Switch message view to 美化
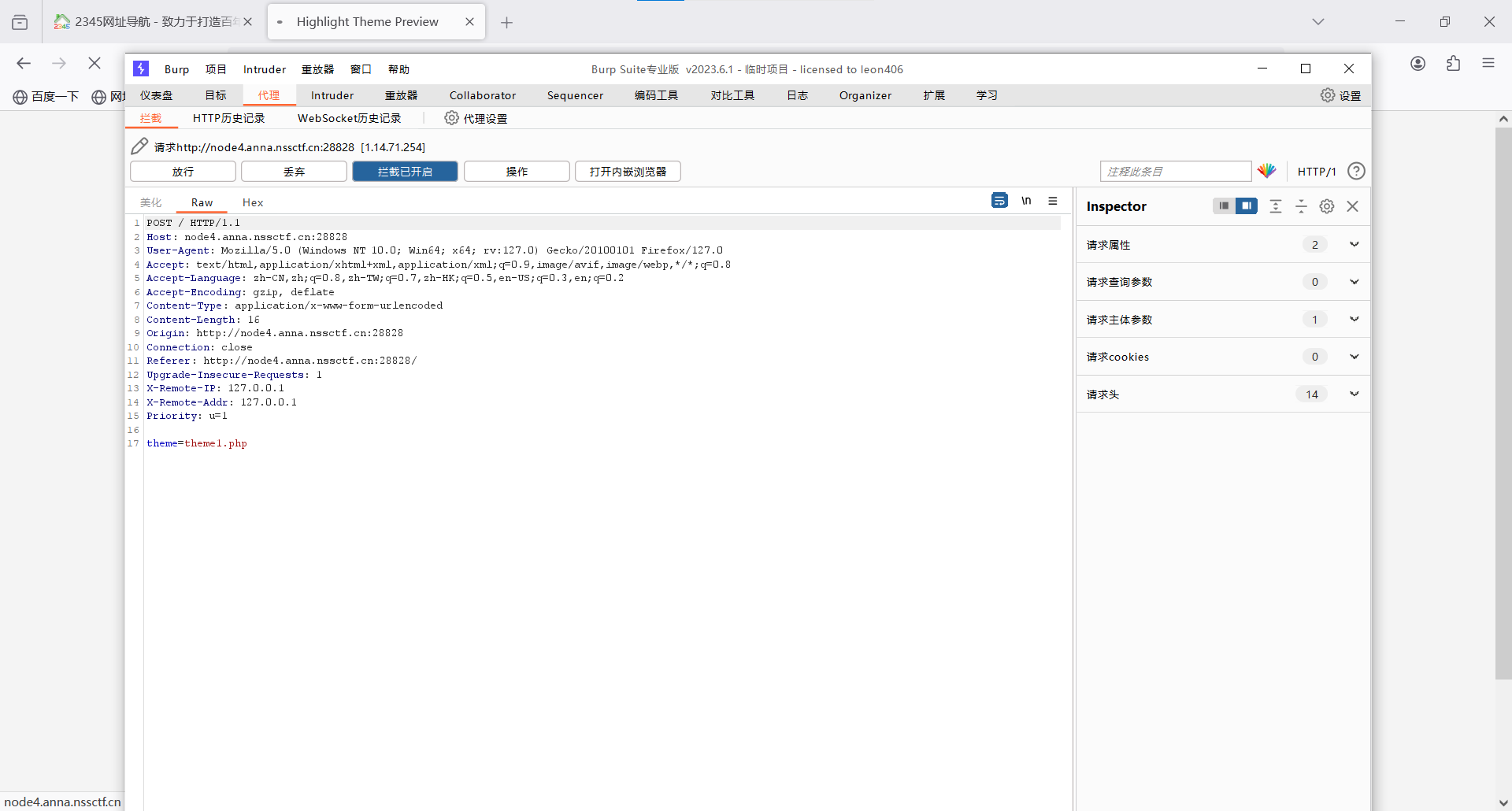 point(151,202)
